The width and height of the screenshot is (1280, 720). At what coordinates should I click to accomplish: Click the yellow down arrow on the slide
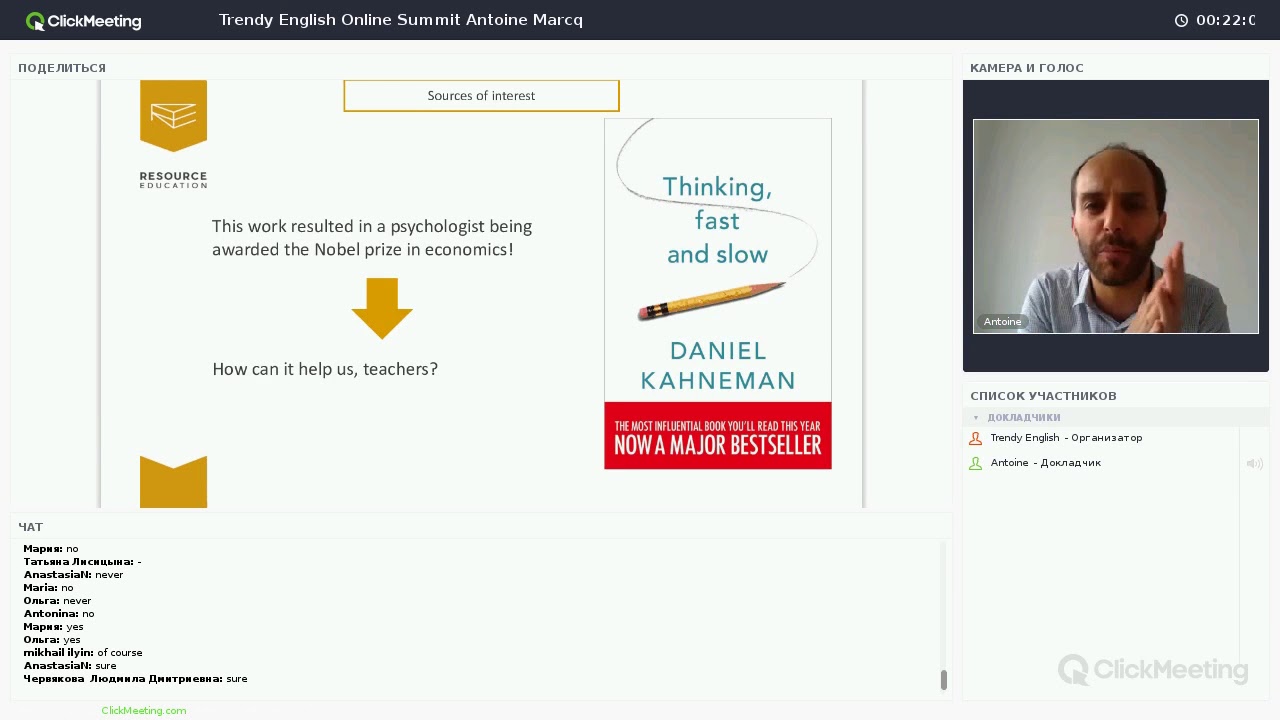(382, 308)
